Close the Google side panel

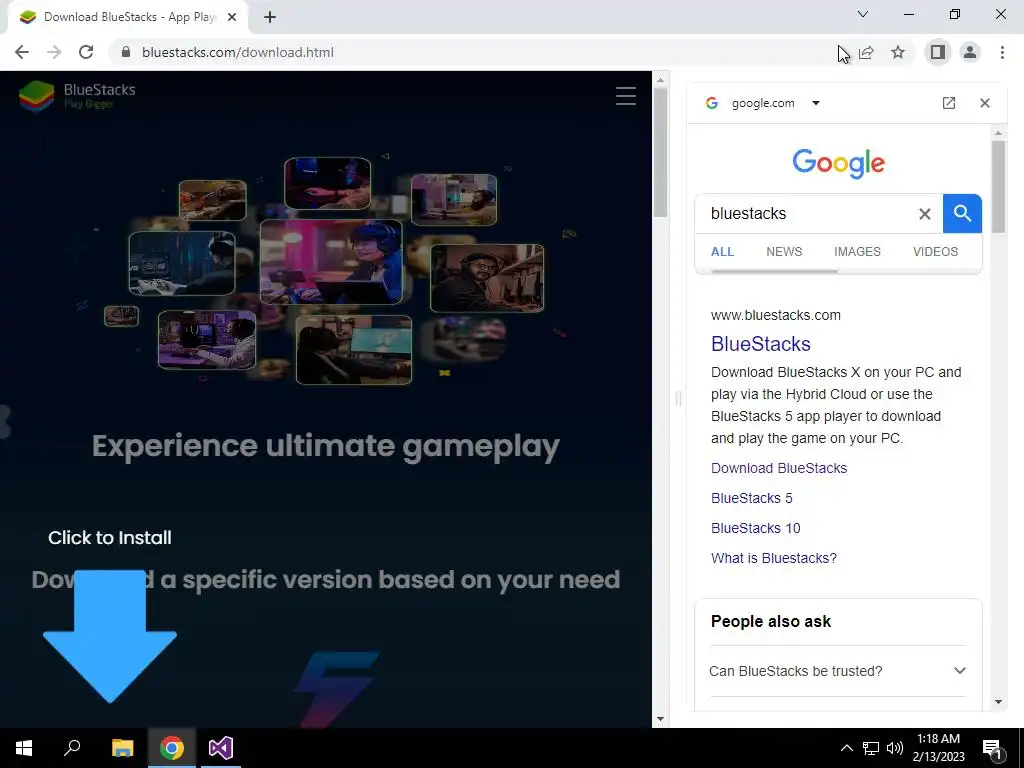point(985,103)
